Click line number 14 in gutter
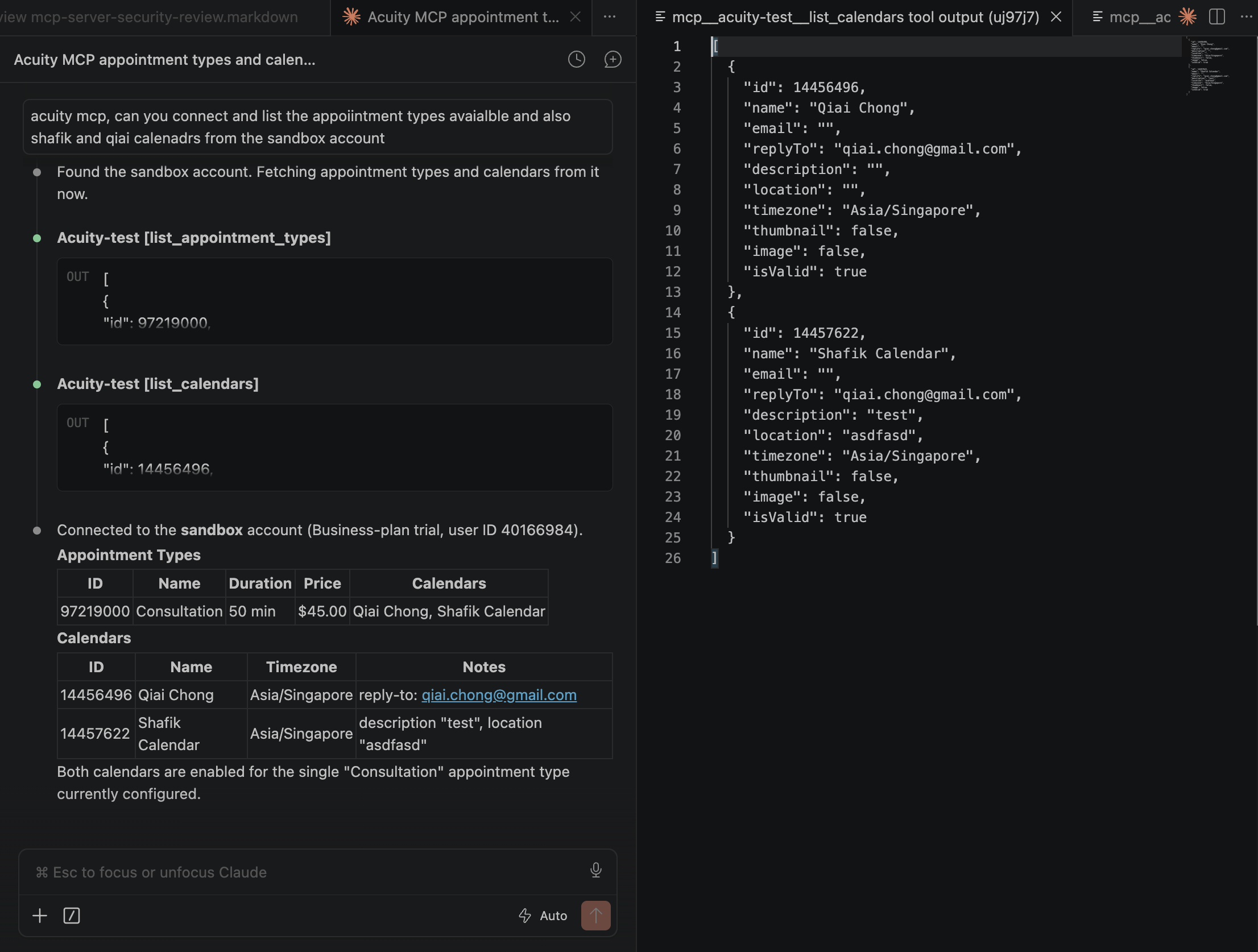 673,312
